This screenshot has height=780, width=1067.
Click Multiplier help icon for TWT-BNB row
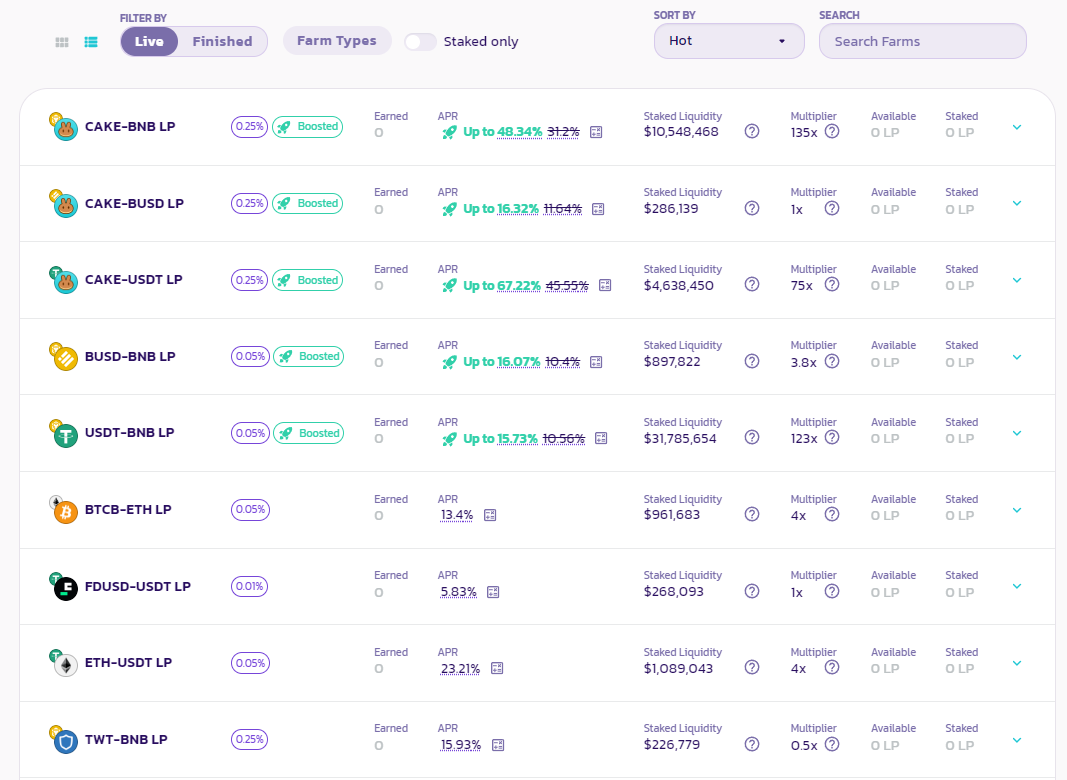point(832,745)
